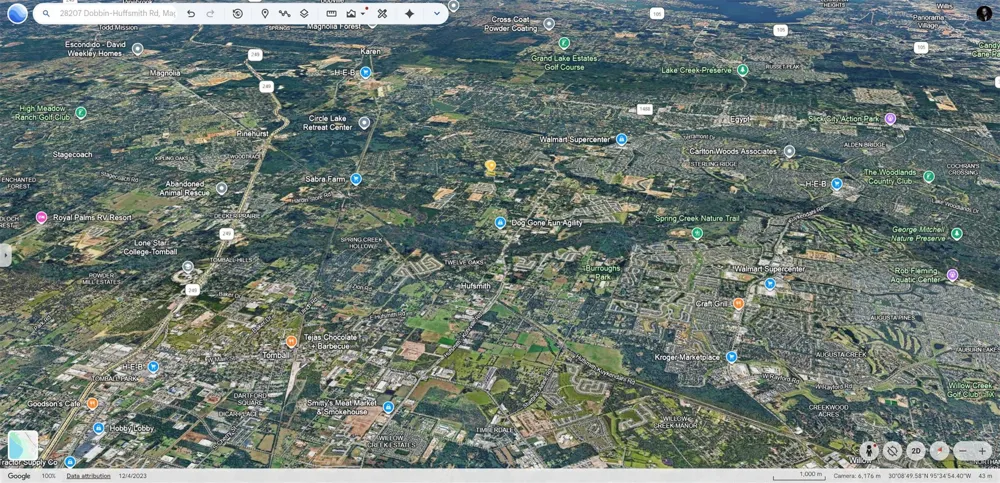The width and height of the screenshot is (1000, 483).
Task: Select the yellow placemark pin on map
Action: click(490, 167)
